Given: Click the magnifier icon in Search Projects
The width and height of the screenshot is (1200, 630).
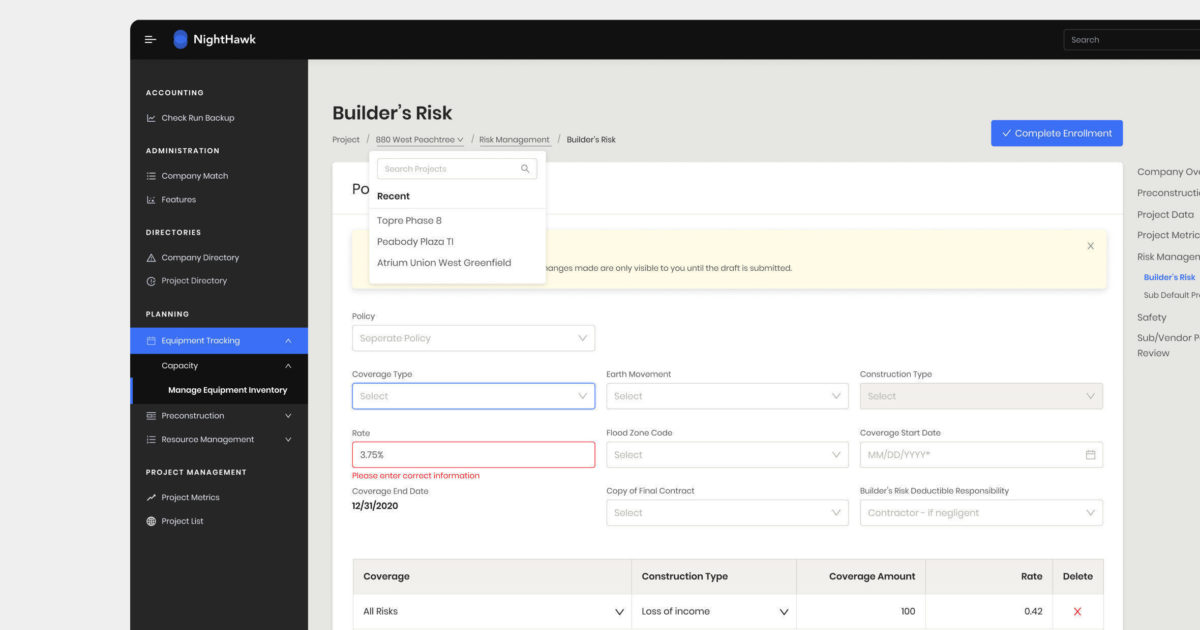Looking at the screenshot, I should [525, 169].
